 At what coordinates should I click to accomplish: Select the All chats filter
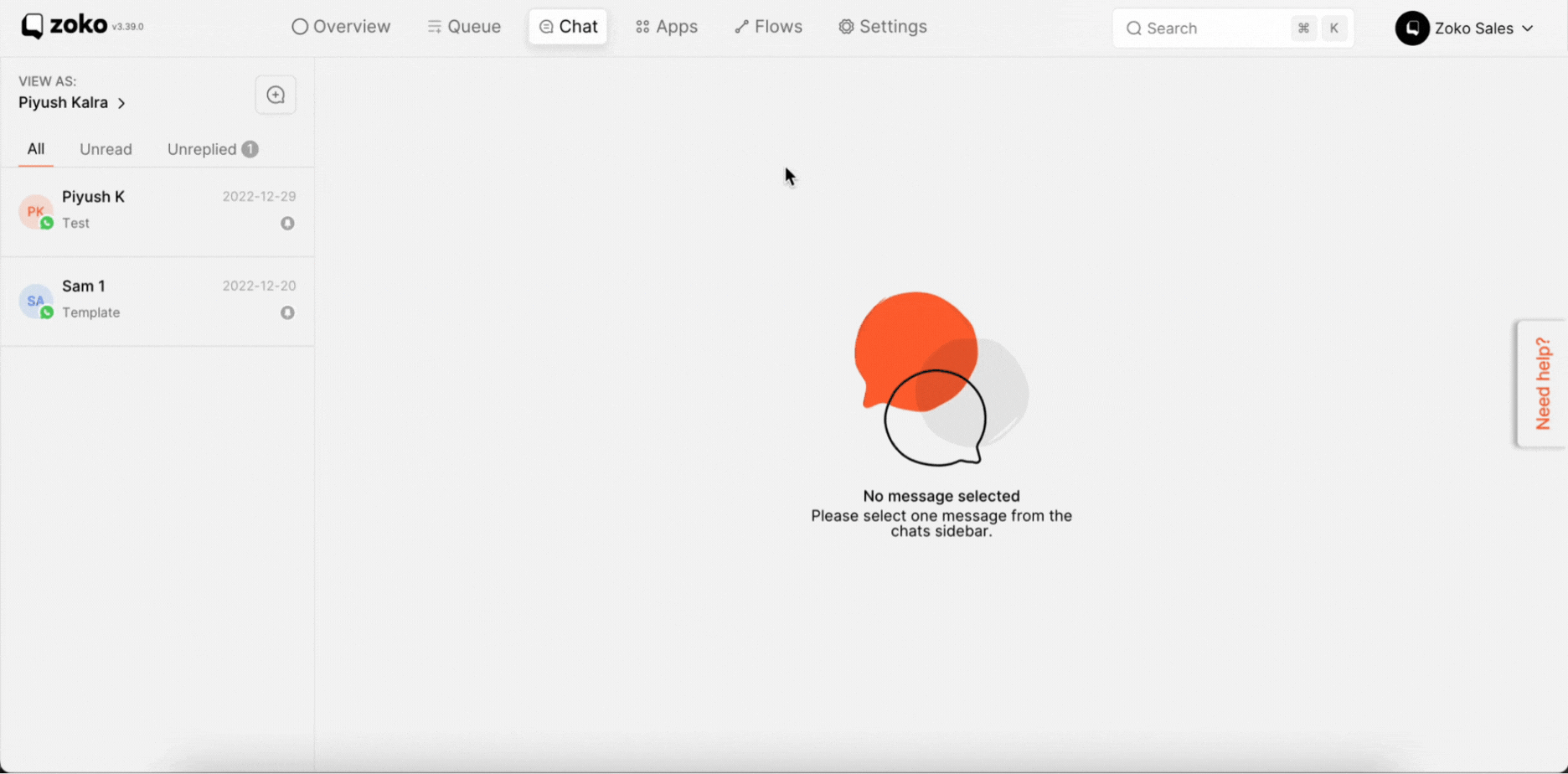36,149
